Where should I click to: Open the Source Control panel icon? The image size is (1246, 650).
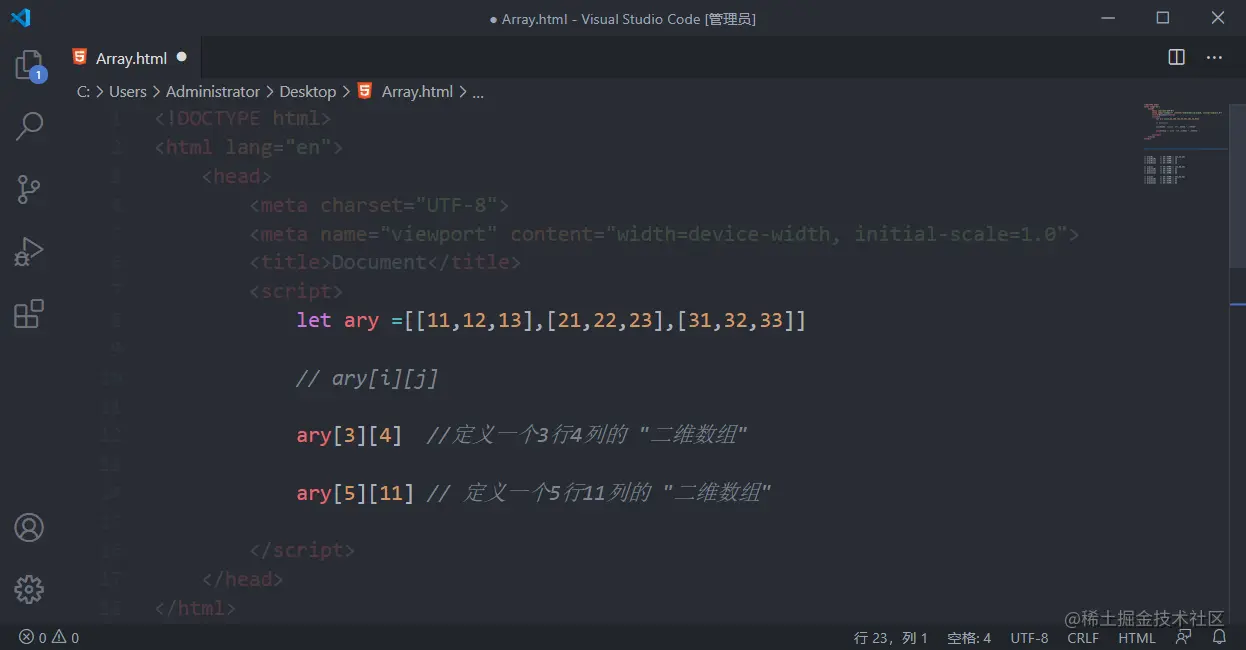click(28, 189)
